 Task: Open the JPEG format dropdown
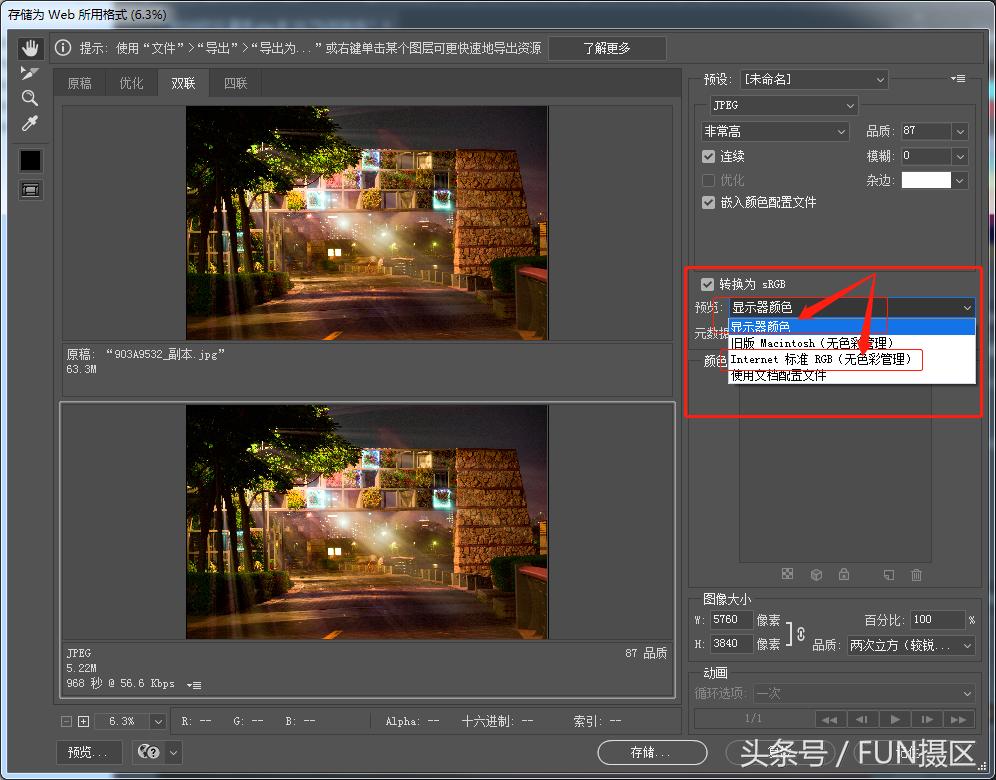(784, 105)
